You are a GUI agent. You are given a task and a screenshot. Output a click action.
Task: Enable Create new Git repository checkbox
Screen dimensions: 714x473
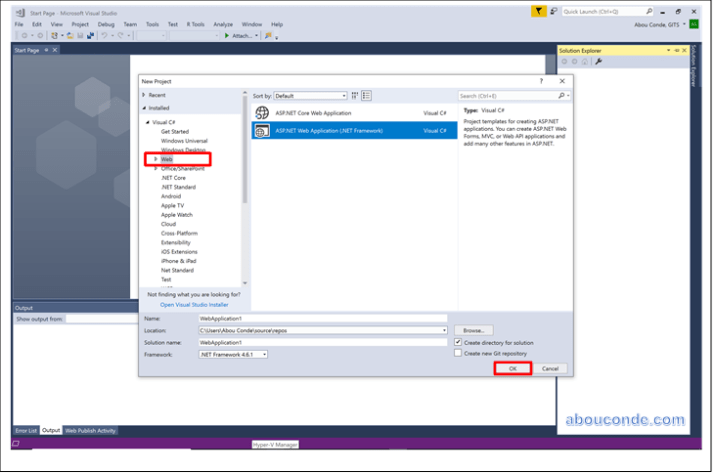(x=459, y=353)
